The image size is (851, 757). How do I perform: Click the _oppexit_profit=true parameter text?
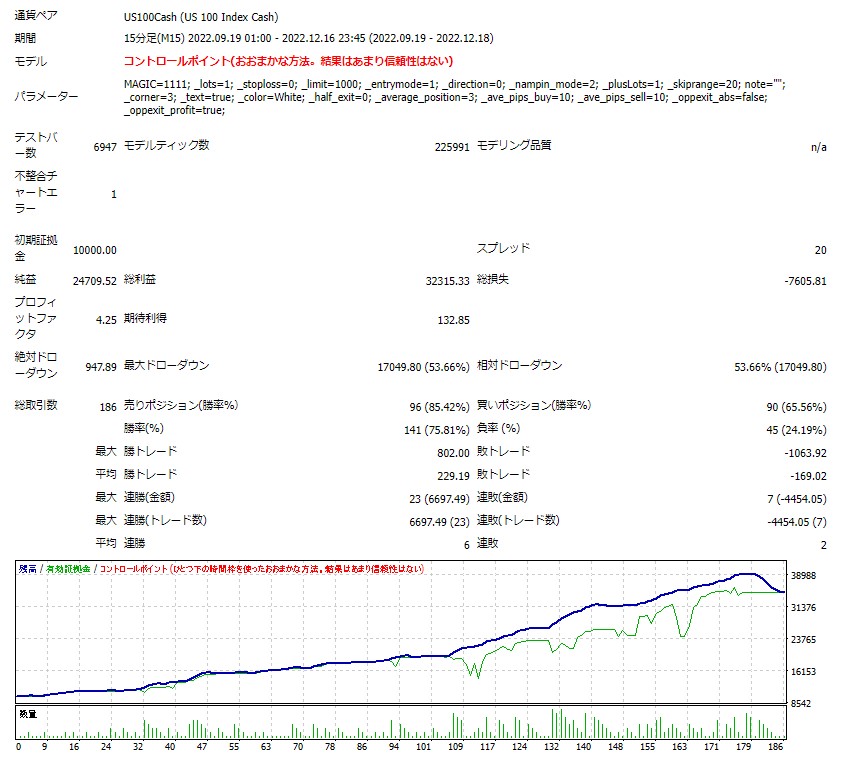[x=174, y=111]
